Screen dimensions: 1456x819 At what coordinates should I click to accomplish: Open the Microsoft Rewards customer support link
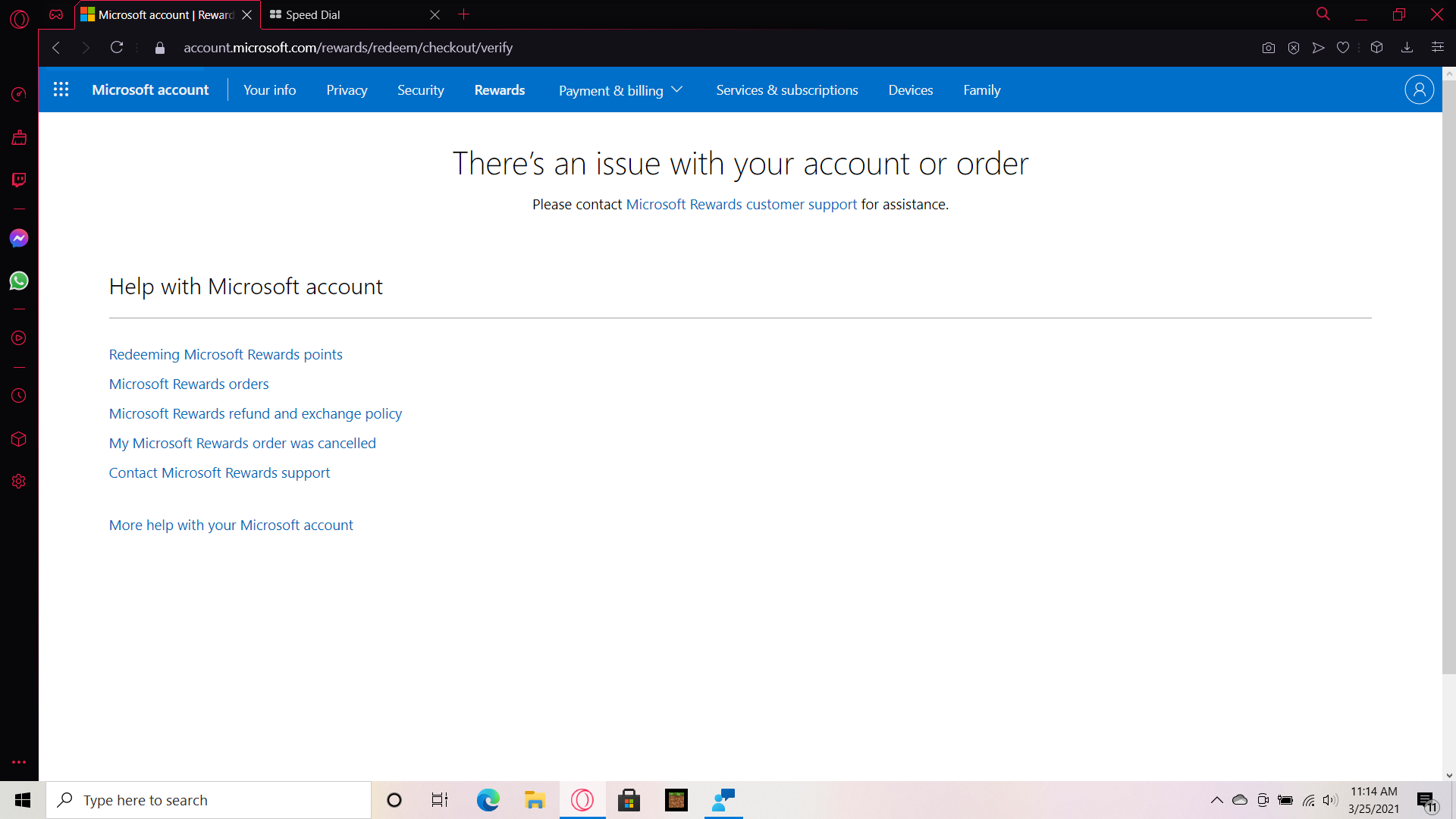pyautogui.click(x=741, y=204)
